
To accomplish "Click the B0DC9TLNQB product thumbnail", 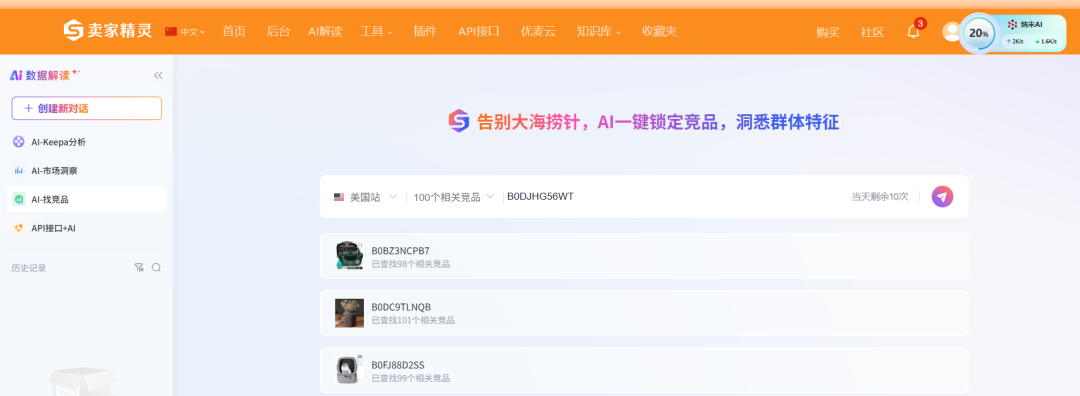I will (349, 313).
